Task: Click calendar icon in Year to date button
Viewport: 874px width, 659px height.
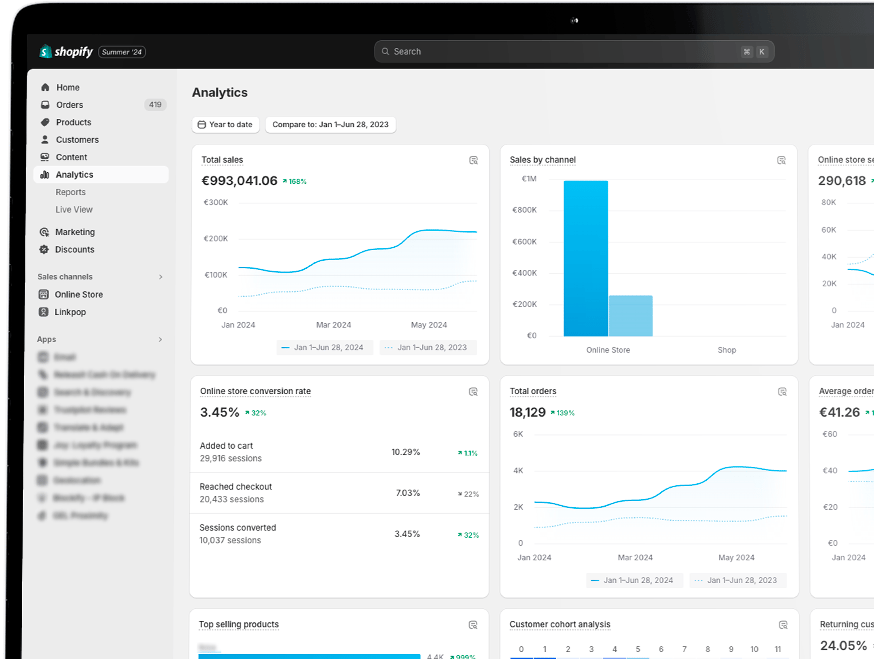Action: (202, 124)
